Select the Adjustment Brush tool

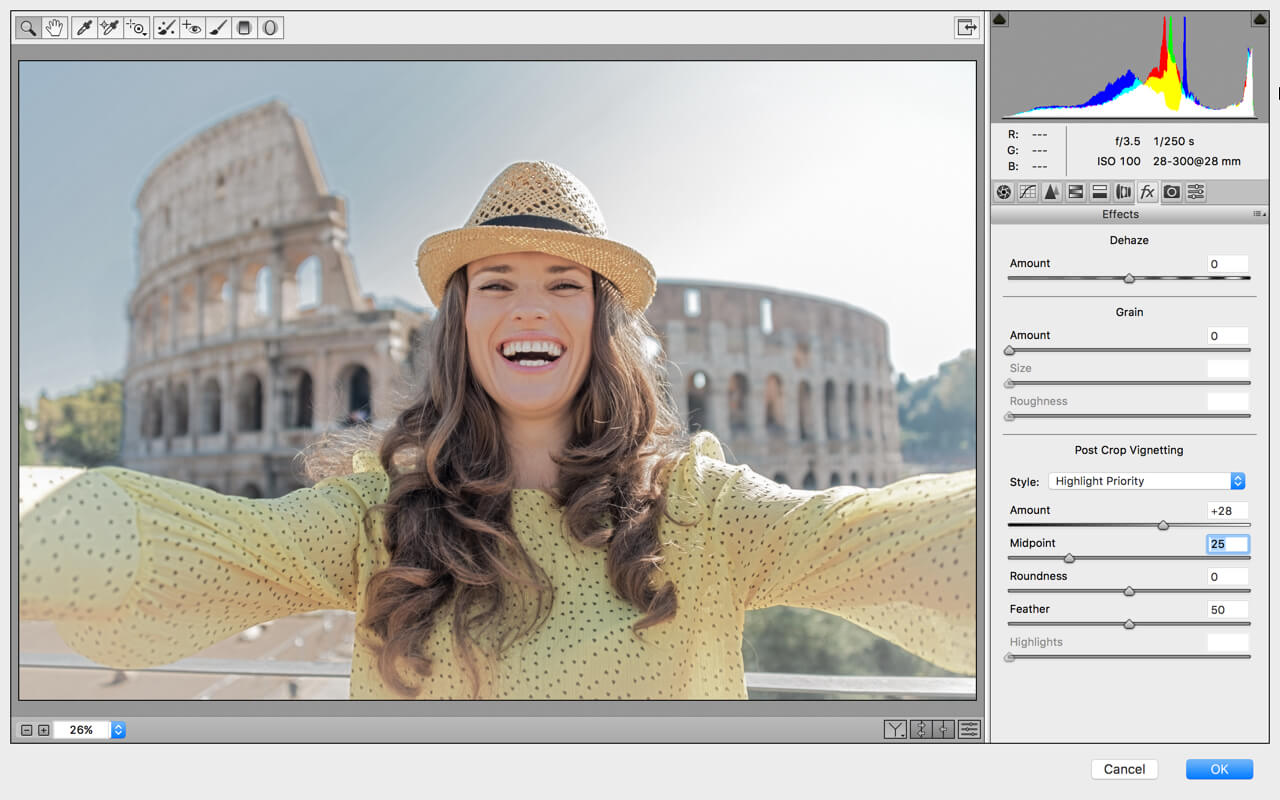tap(218, 28)
